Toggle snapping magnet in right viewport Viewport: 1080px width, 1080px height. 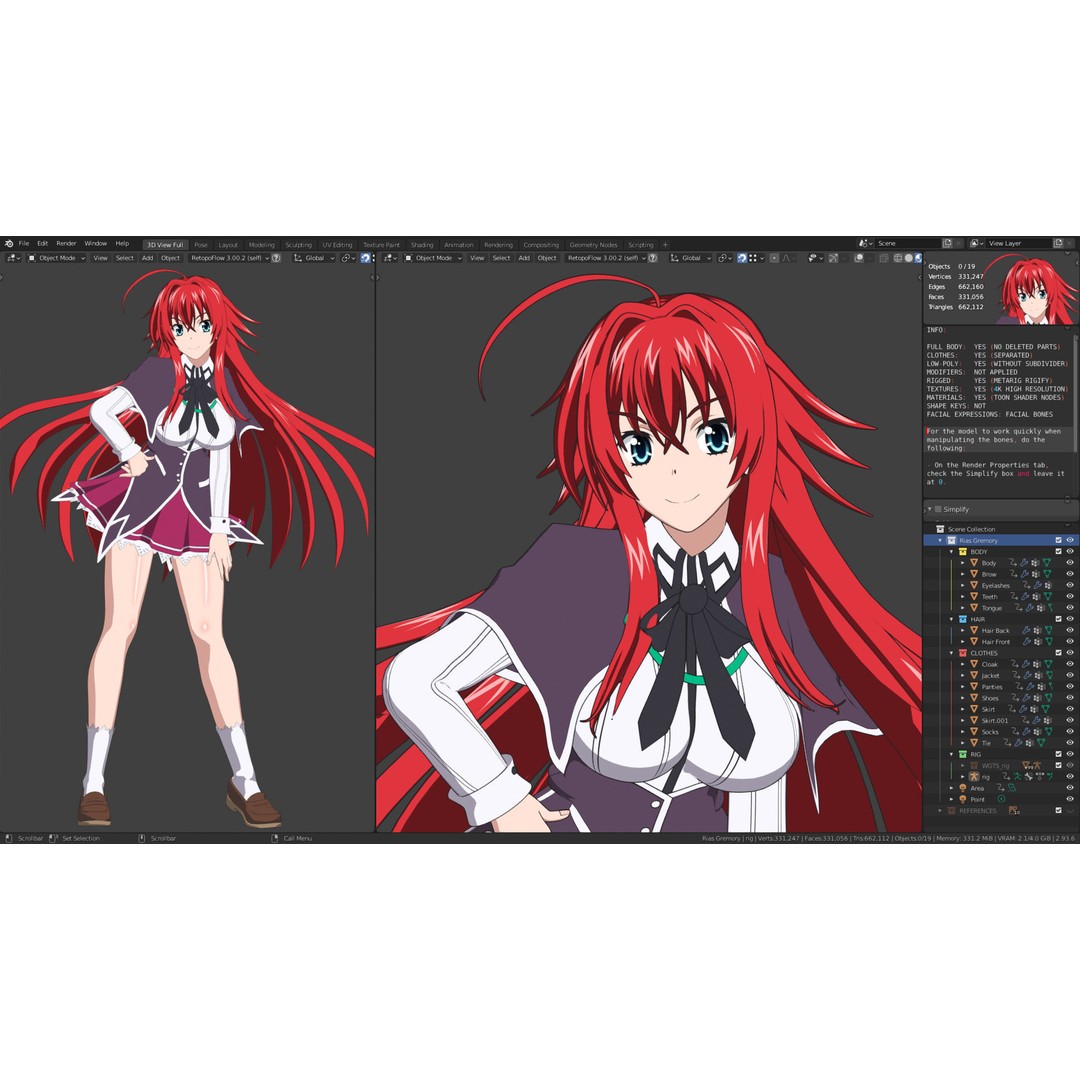pos(742,258)
